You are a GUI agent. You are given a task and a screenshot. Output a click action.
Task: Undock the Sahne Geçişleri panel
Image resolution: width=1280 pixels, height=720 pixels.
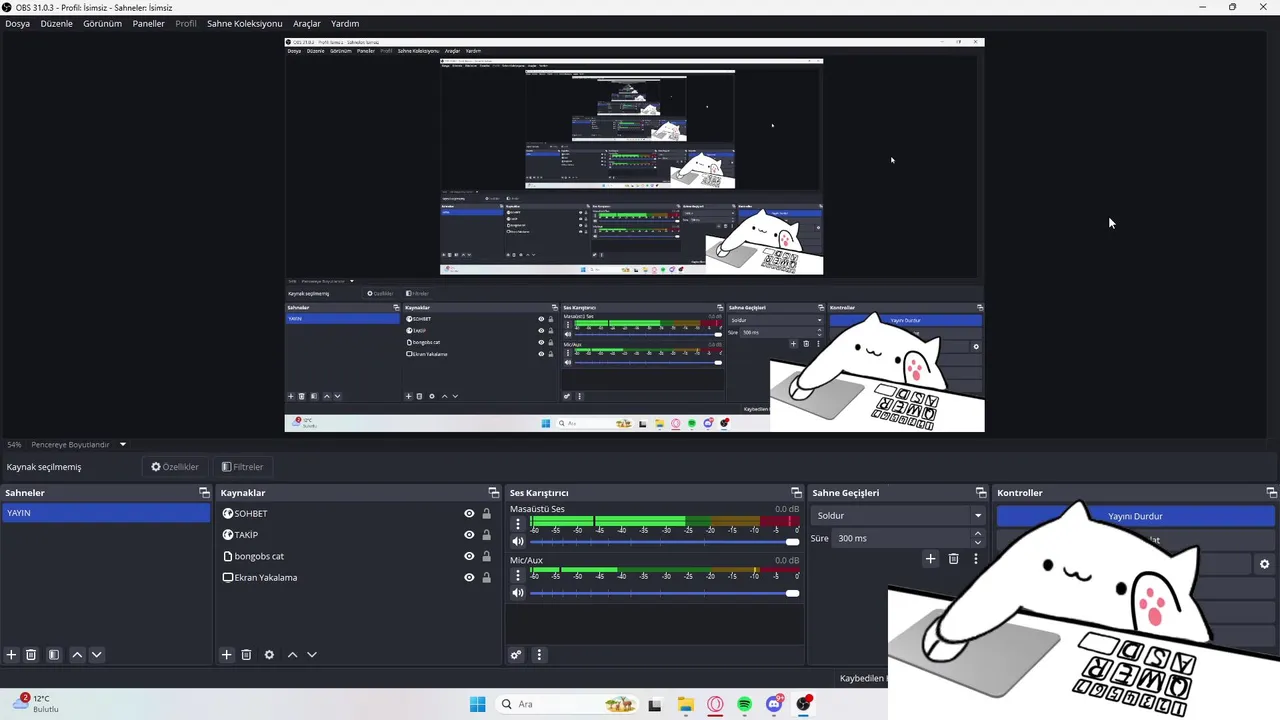click(x=981, y=493)
